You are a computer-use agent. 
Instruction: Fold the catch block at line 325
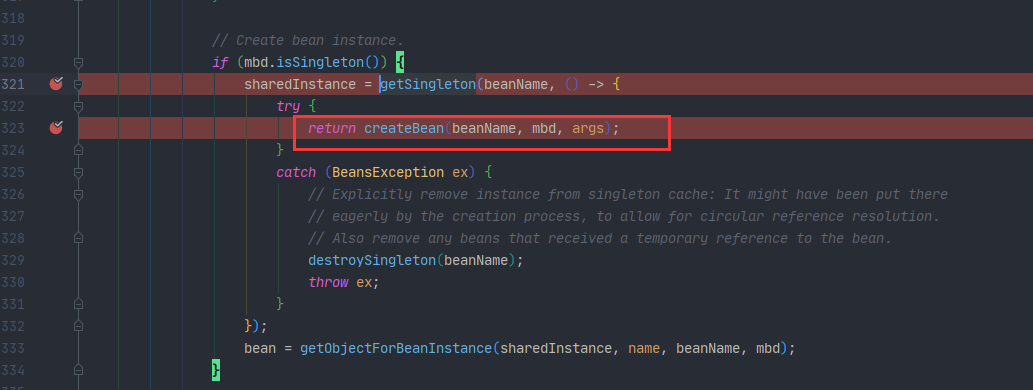coord(78,173)
